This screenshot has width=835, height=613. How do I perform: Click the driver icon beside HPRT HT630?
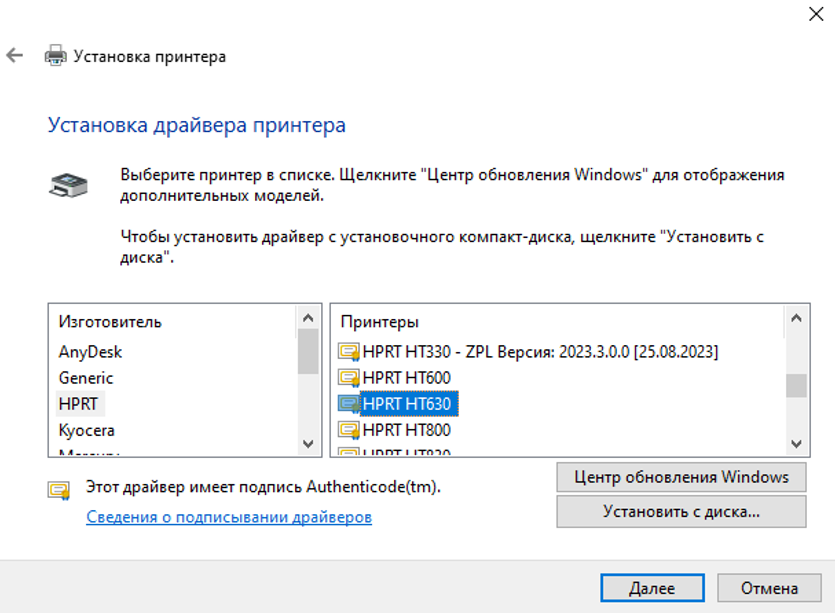[x=349, y=404]
